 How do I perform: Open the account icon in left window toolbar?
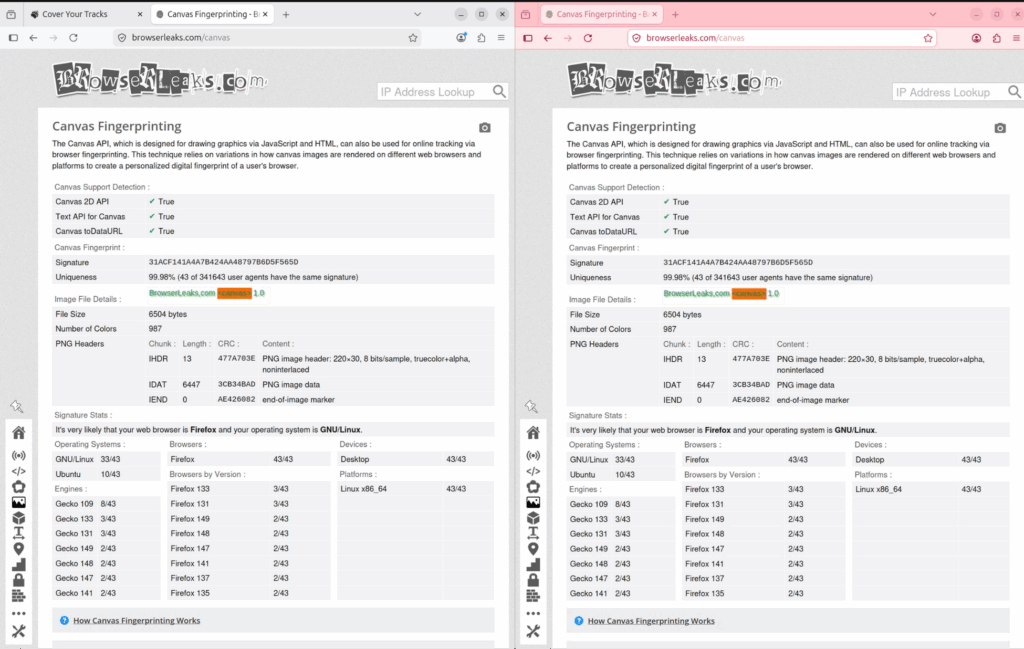[461, 38]
